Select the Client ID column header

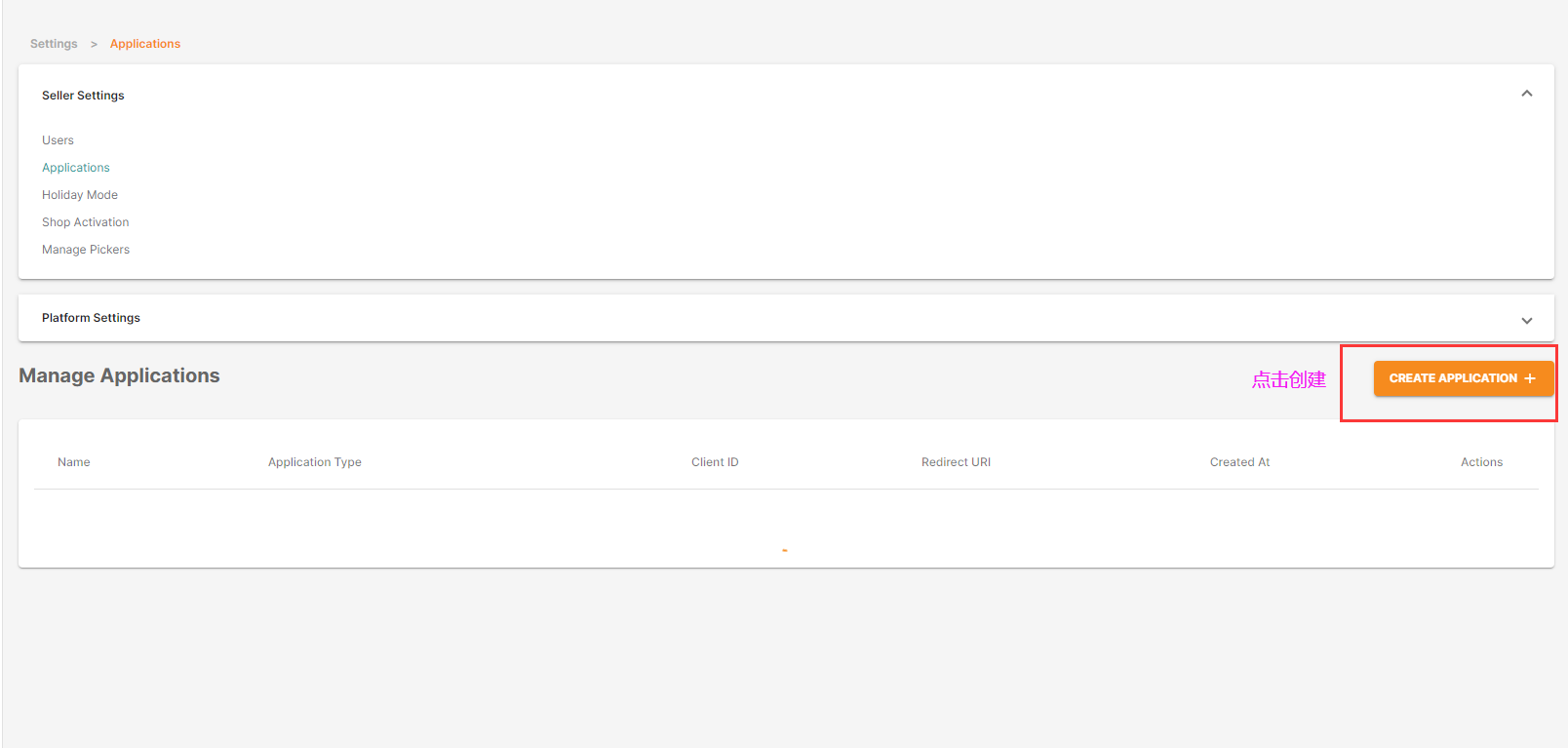715,462
